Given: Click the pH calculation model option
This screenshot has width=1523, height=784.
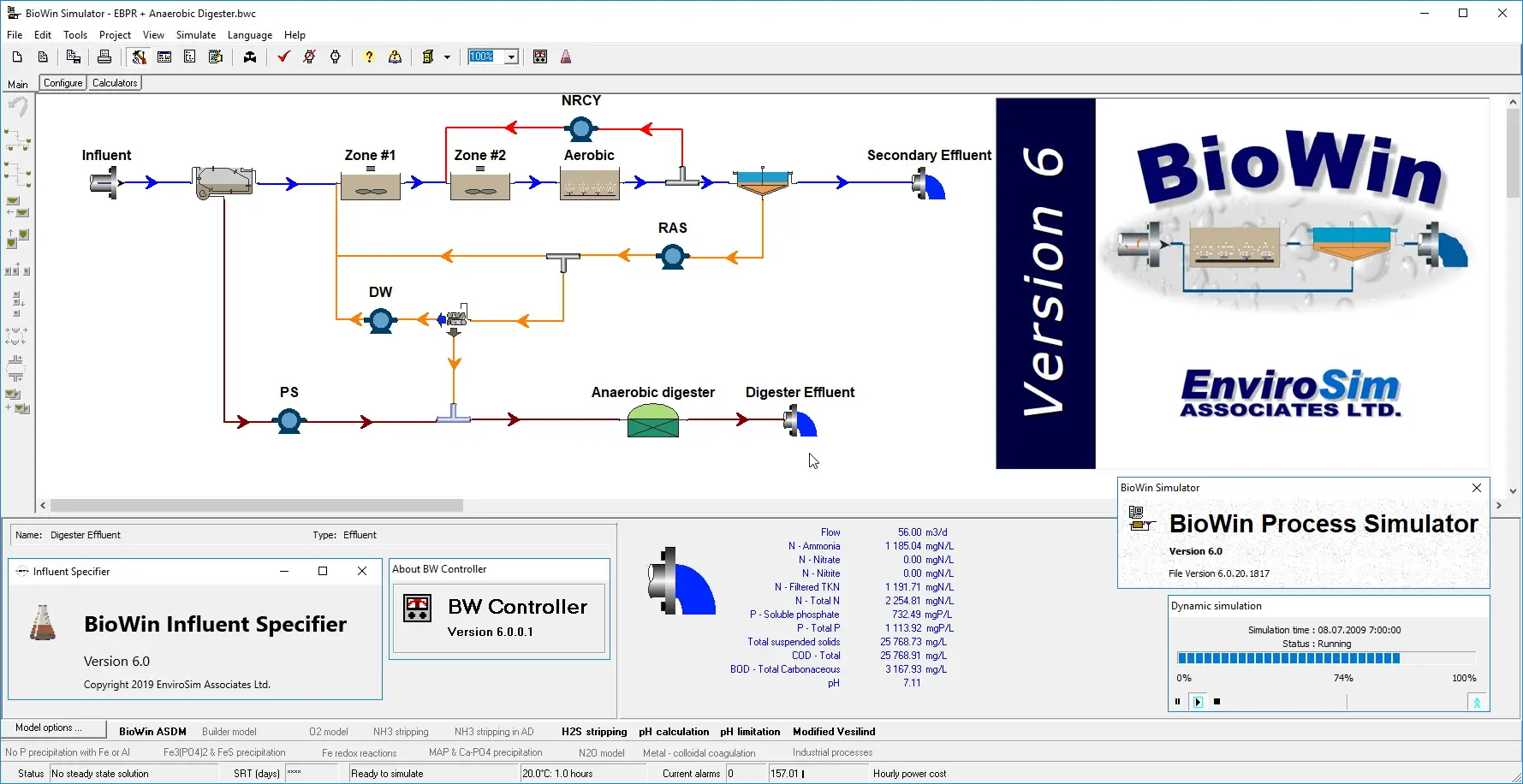Looking at the screenshot, I should 674,732.
